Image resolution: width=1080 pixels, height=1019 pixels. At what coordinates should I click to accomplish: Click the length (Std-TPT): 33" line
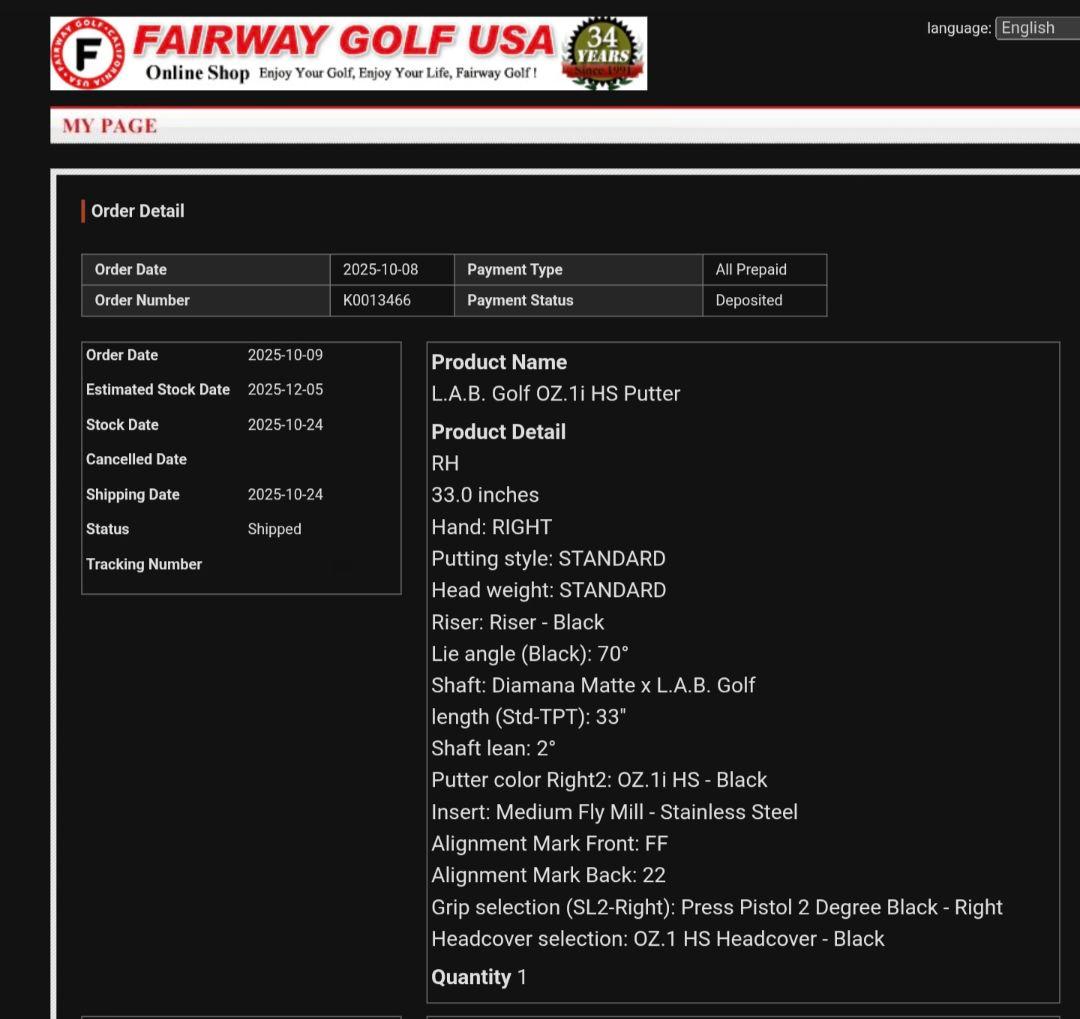[x=528, y=717]
